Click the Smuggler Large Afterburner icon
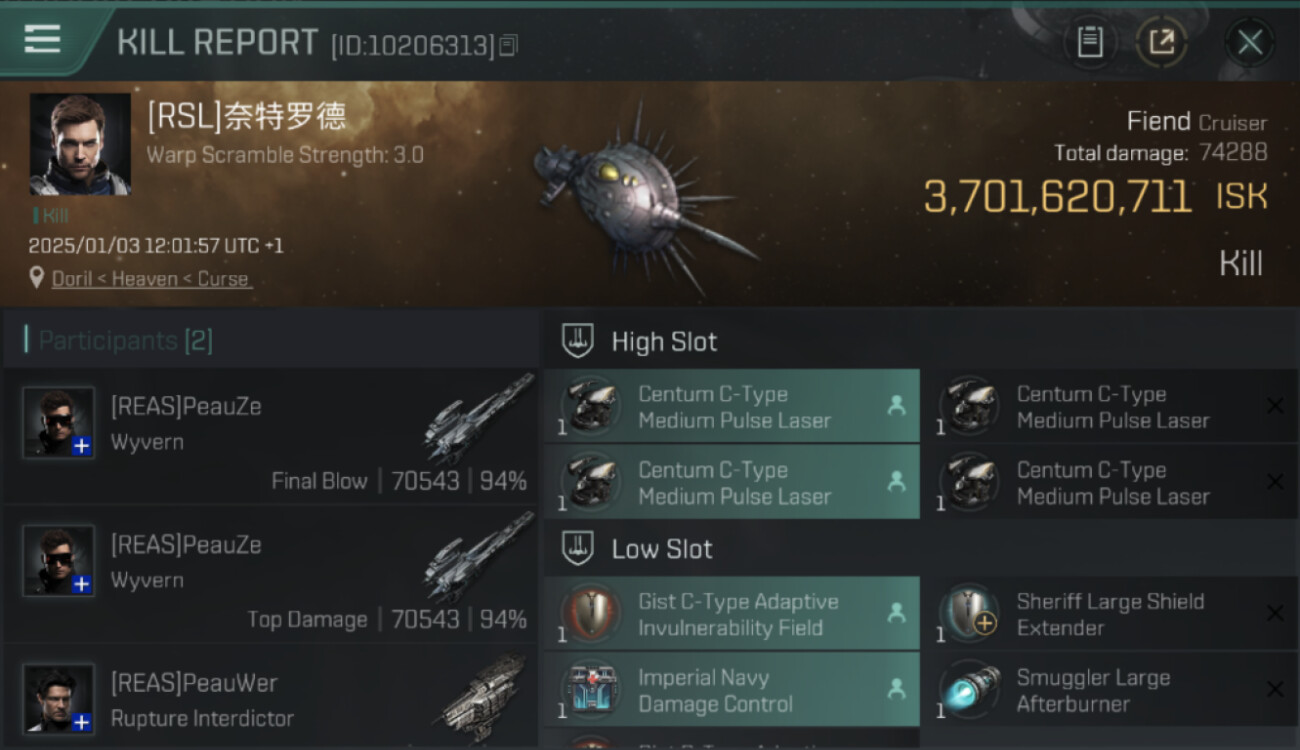This screenshot has height=750, width=1300. point(970,689)
